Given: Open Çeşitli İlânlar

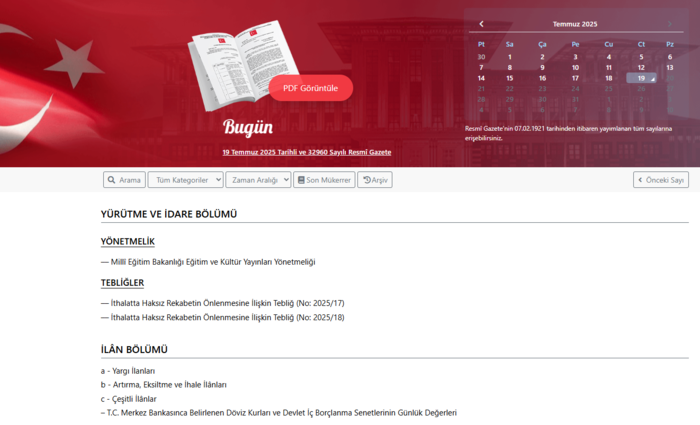Looking at the screenshot, I should (129, 399).
